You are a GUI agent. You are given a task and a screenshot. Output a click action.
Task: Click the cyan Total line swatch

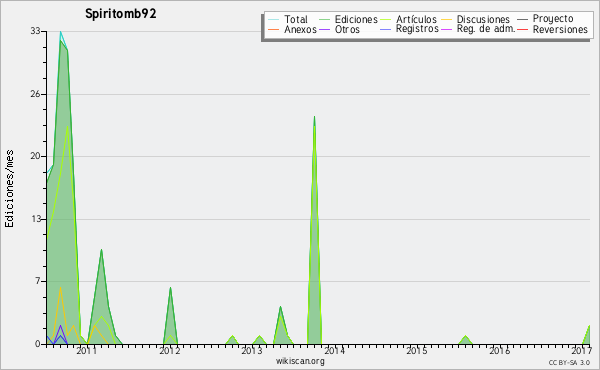(x=273, y=19)
